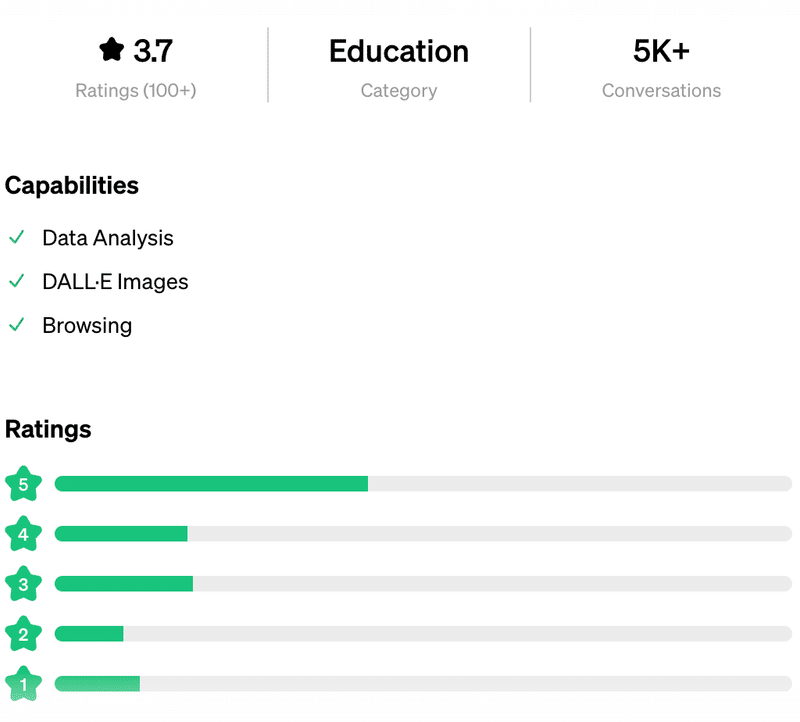This screenshot has height=722, width=800.
Task: Click the DALL·E Images capability label
Action: pos(115,282)
